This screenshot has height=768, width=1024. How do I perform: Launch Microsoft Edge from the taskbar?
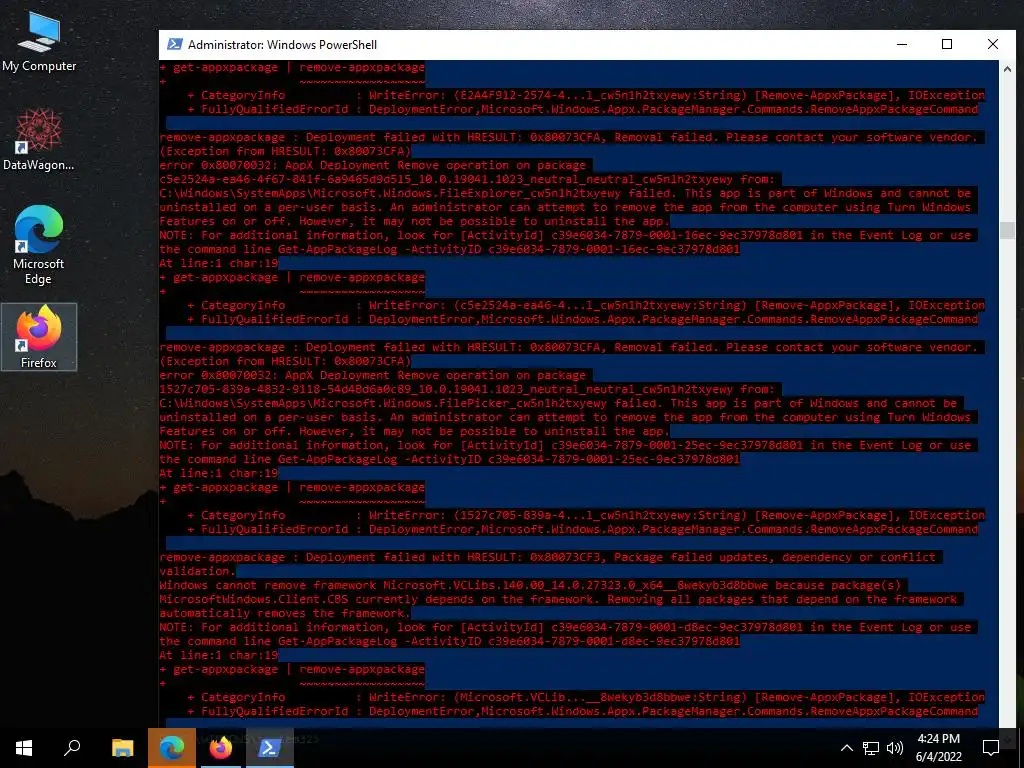(172, 748)
